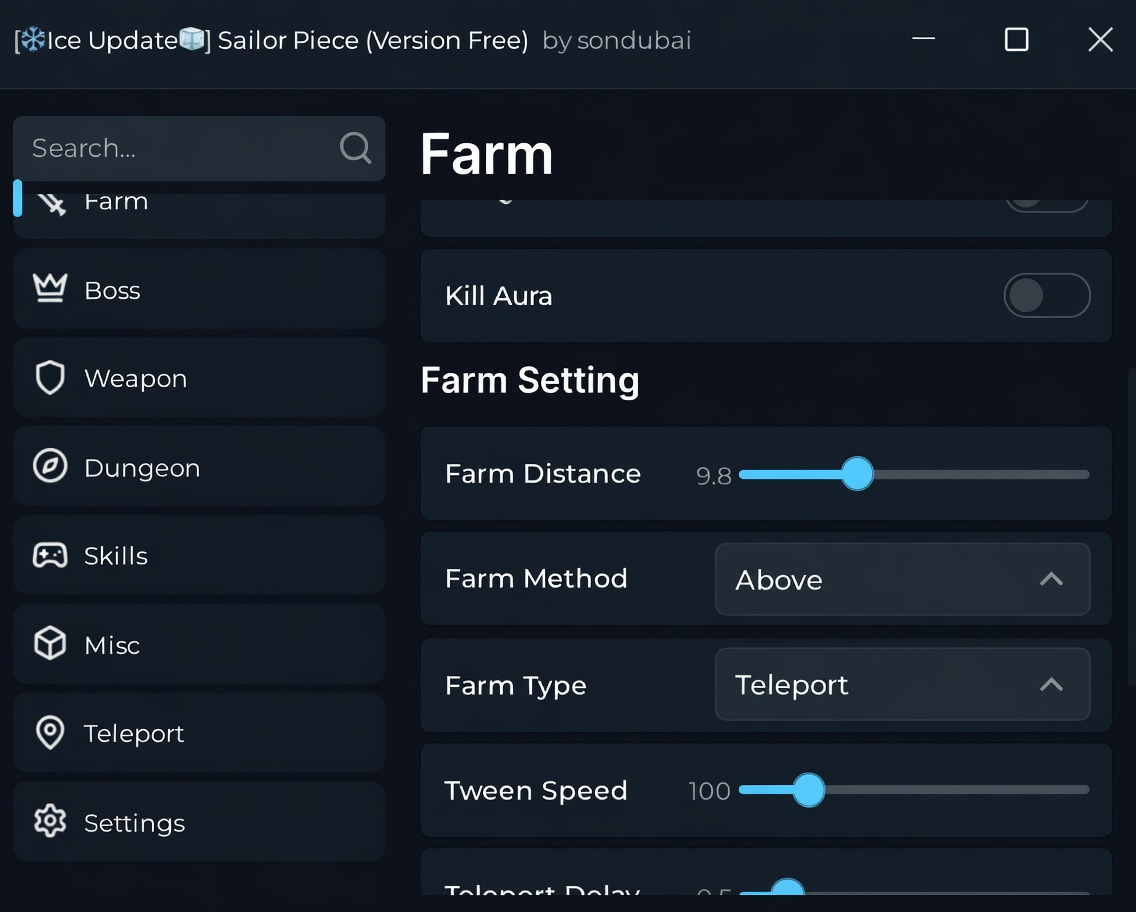Click the chevron arrow in Farm Method

[1051, 579]
